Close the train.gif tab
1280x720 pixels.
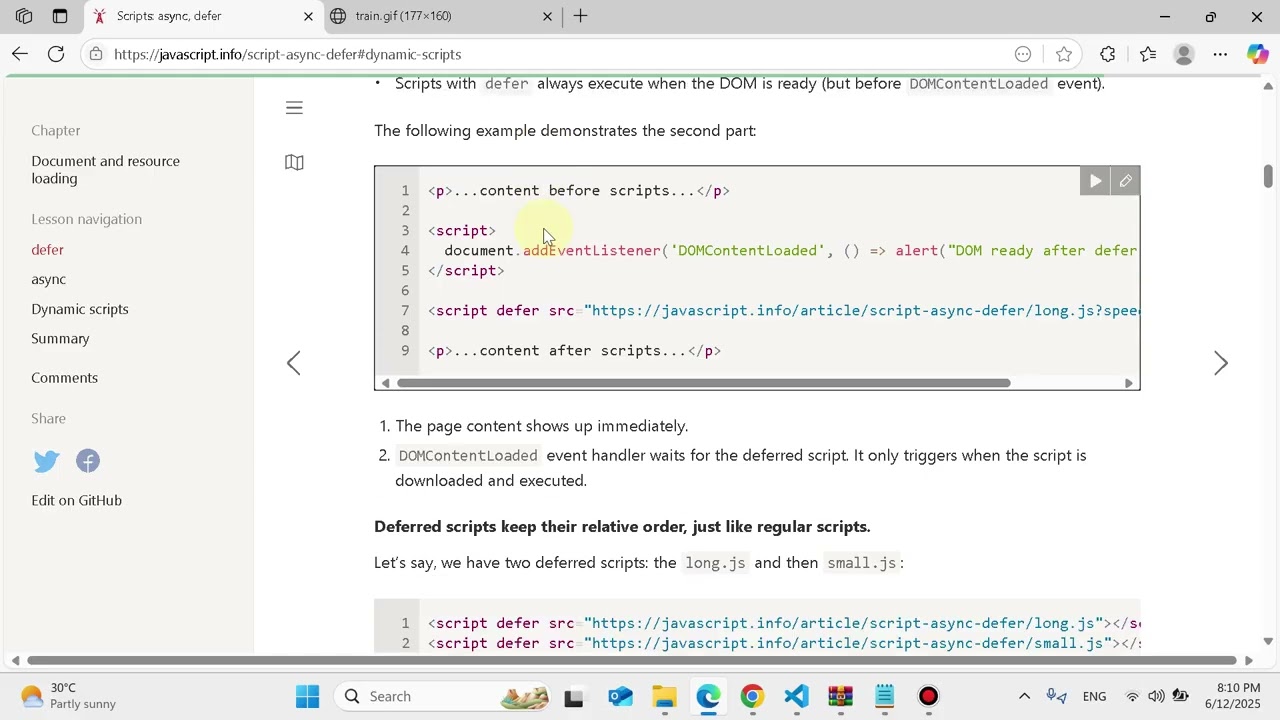(x=547, y=16)
